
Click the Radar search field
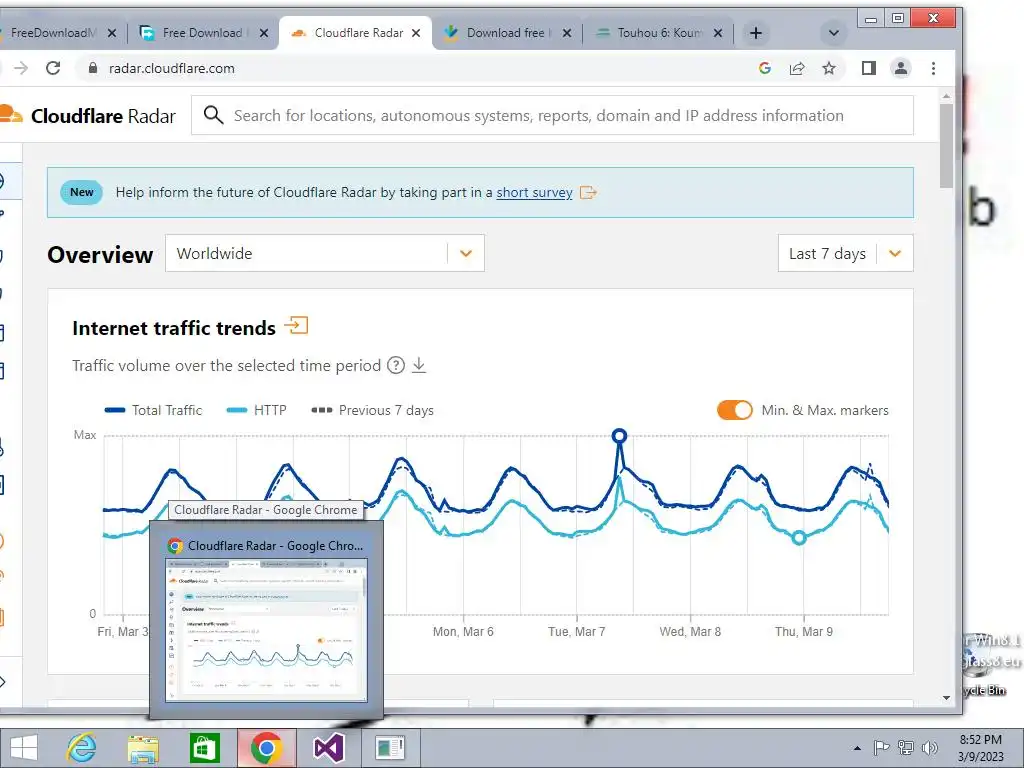tap(552, 116)
